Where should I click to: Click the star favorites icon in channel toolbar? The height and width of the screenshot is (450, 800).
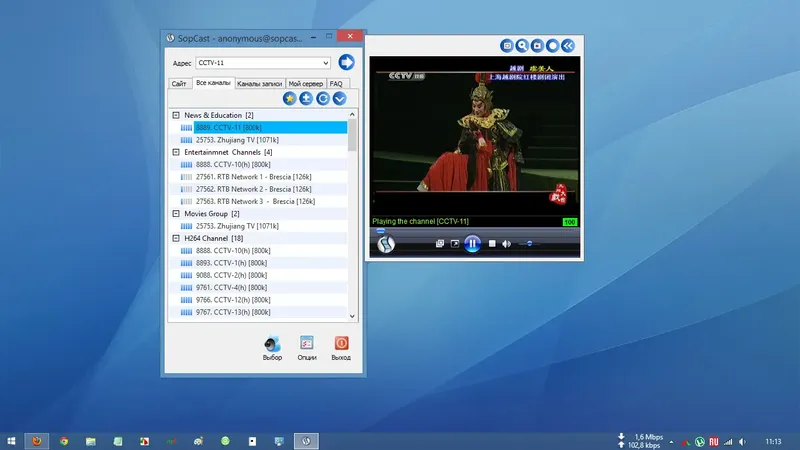[289, 98]
